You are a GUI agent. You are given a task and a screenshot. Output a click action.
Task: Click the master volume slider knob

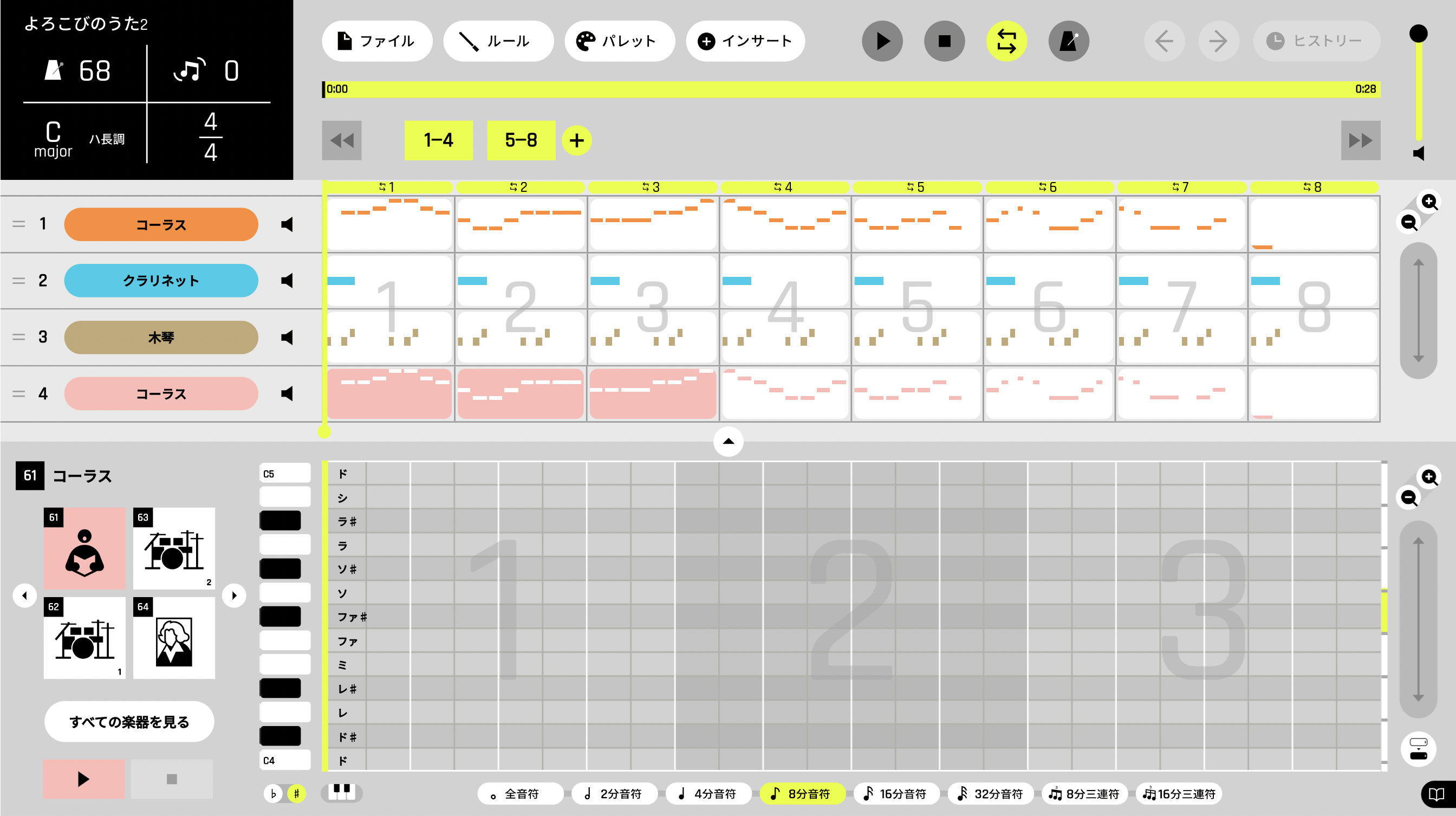(1418, 34)
